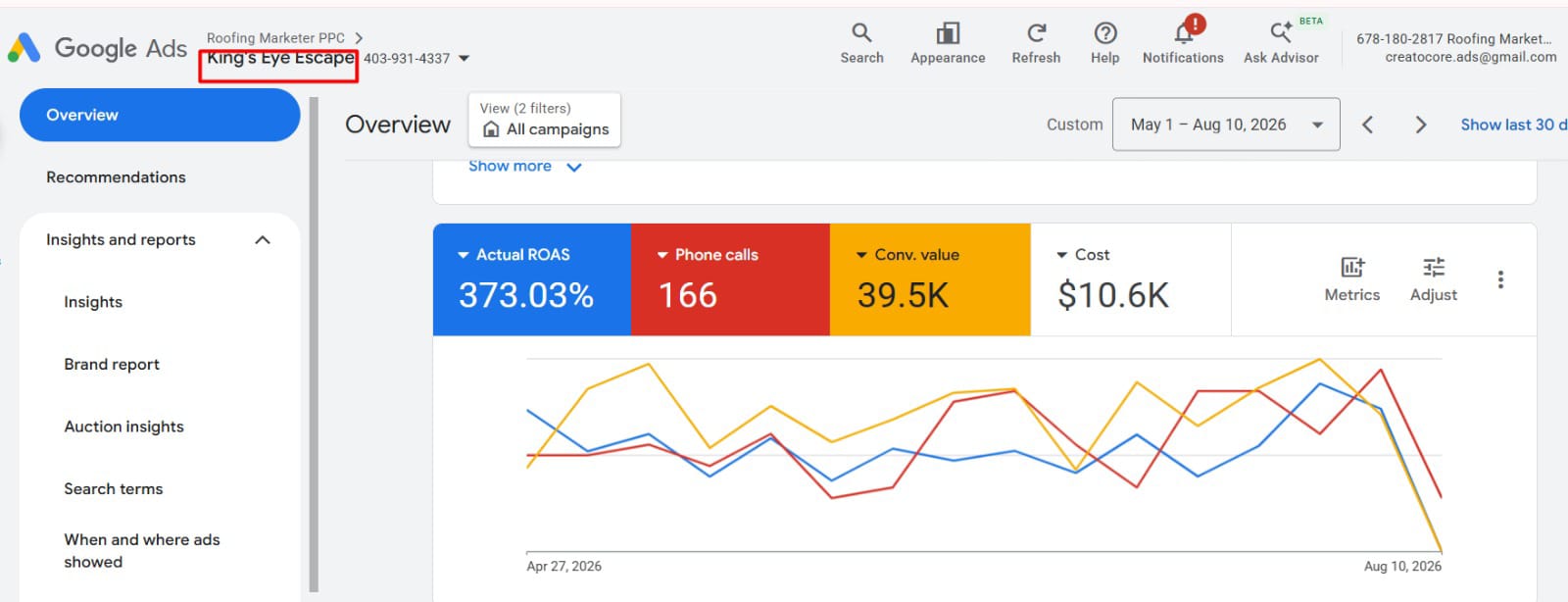The width and height of the screenshot is (1568, 602).
Task: Go to previous date range arrow
Action: click(x=1368, y=125)
